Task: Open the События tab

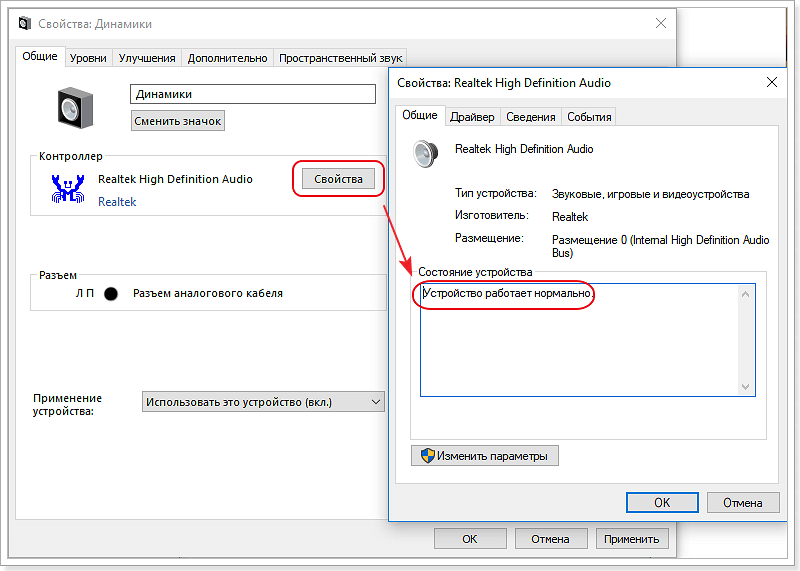Action: [589, 117]
